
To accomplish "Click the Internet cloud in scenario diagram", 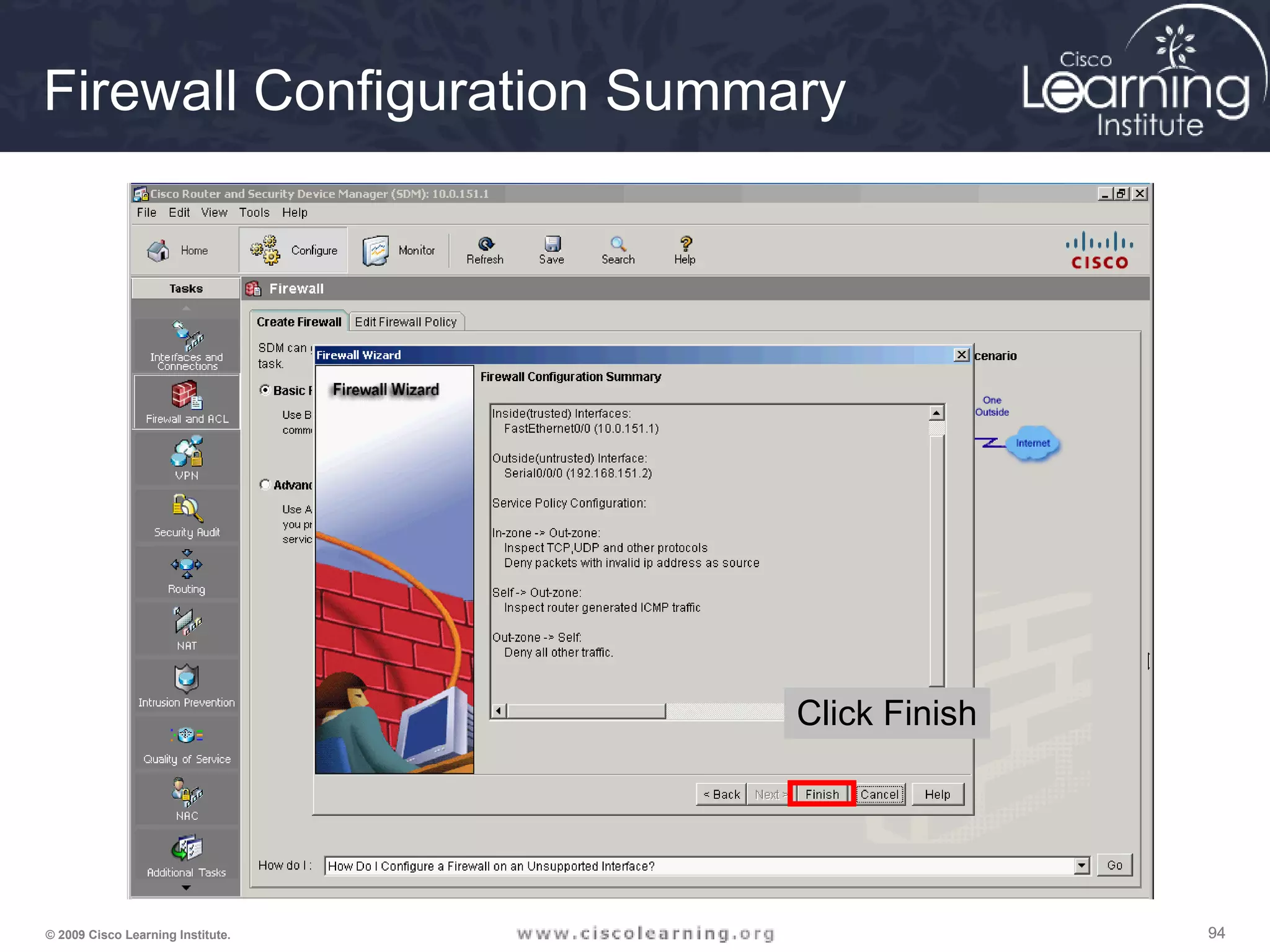I will pyautogui.click(x=1032, y=443).
